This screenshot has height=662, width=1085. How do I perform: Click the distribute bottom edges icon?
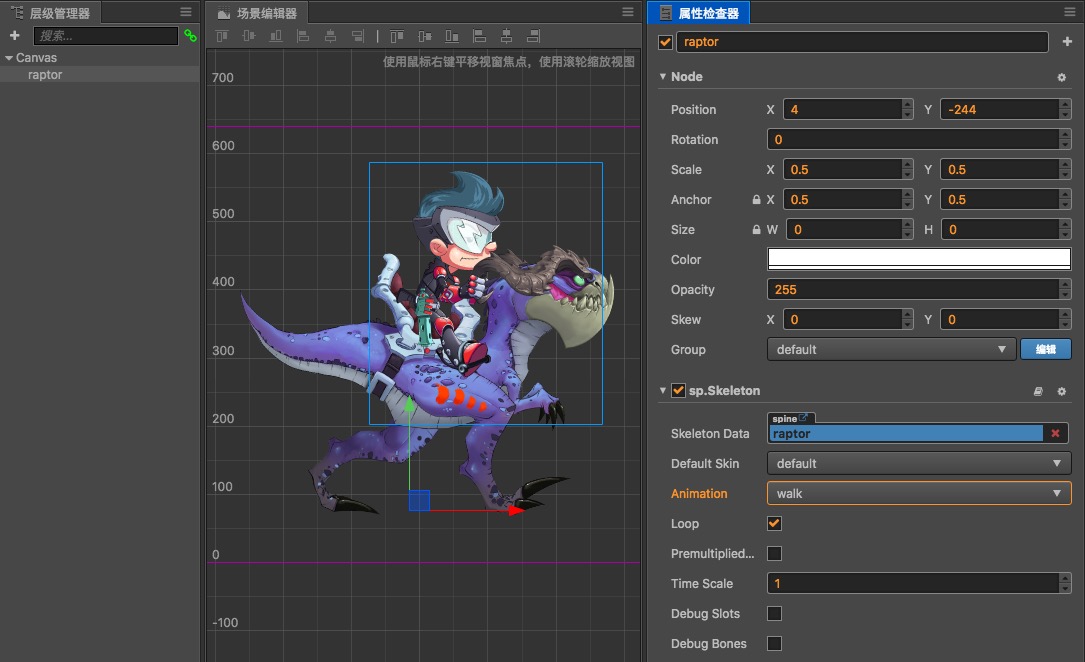(x=452, y=36)
